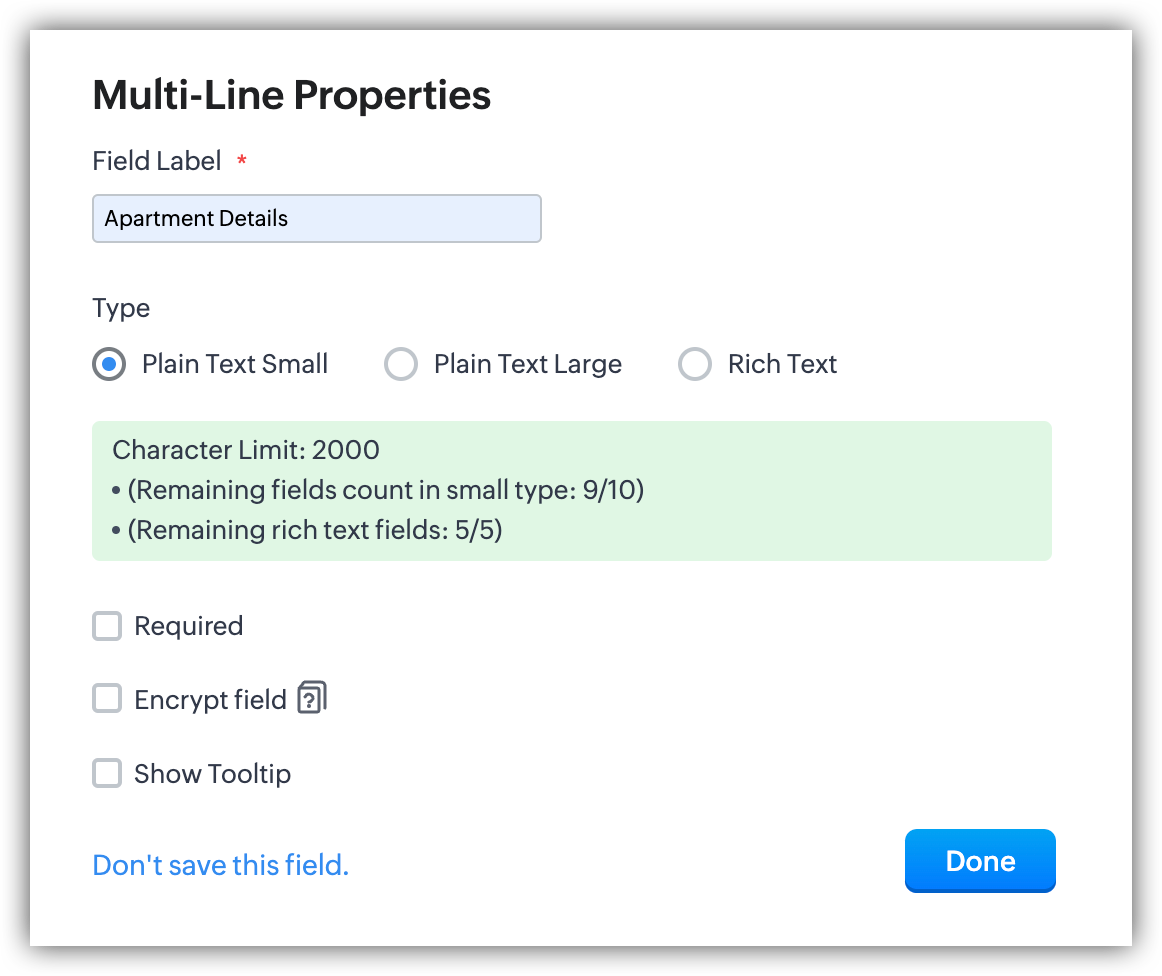This screenshot has height=976, width=1162.
Task: Open the Encrypt field help icon
Action: pyautogui.click(x=312, y=697)
